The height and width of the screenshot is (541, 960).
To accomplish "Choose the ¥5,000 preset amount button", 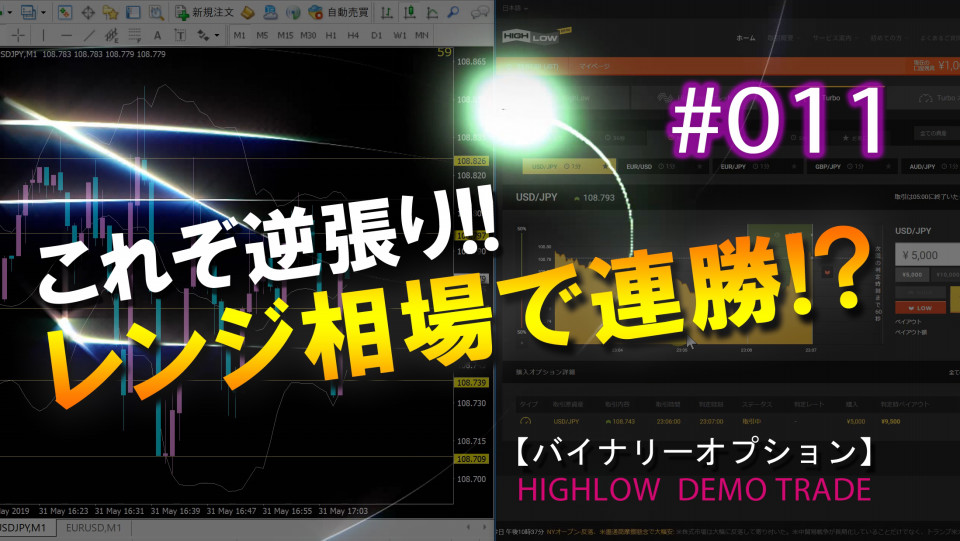I will 912,275.
